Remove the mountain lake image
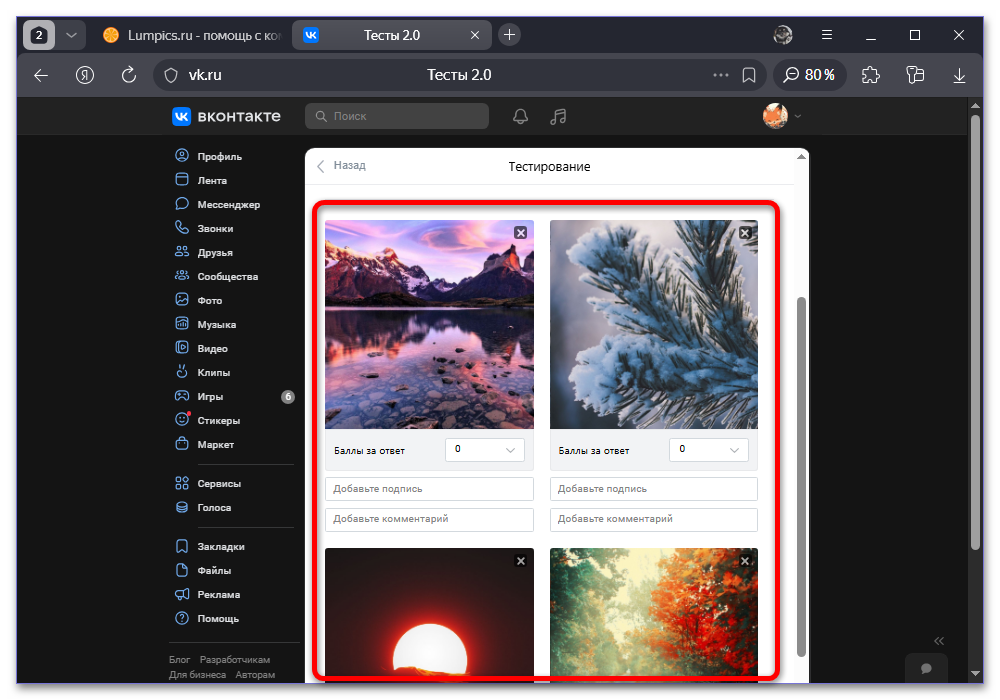This screenshot has width=1000, height=700. coord(520,233)
